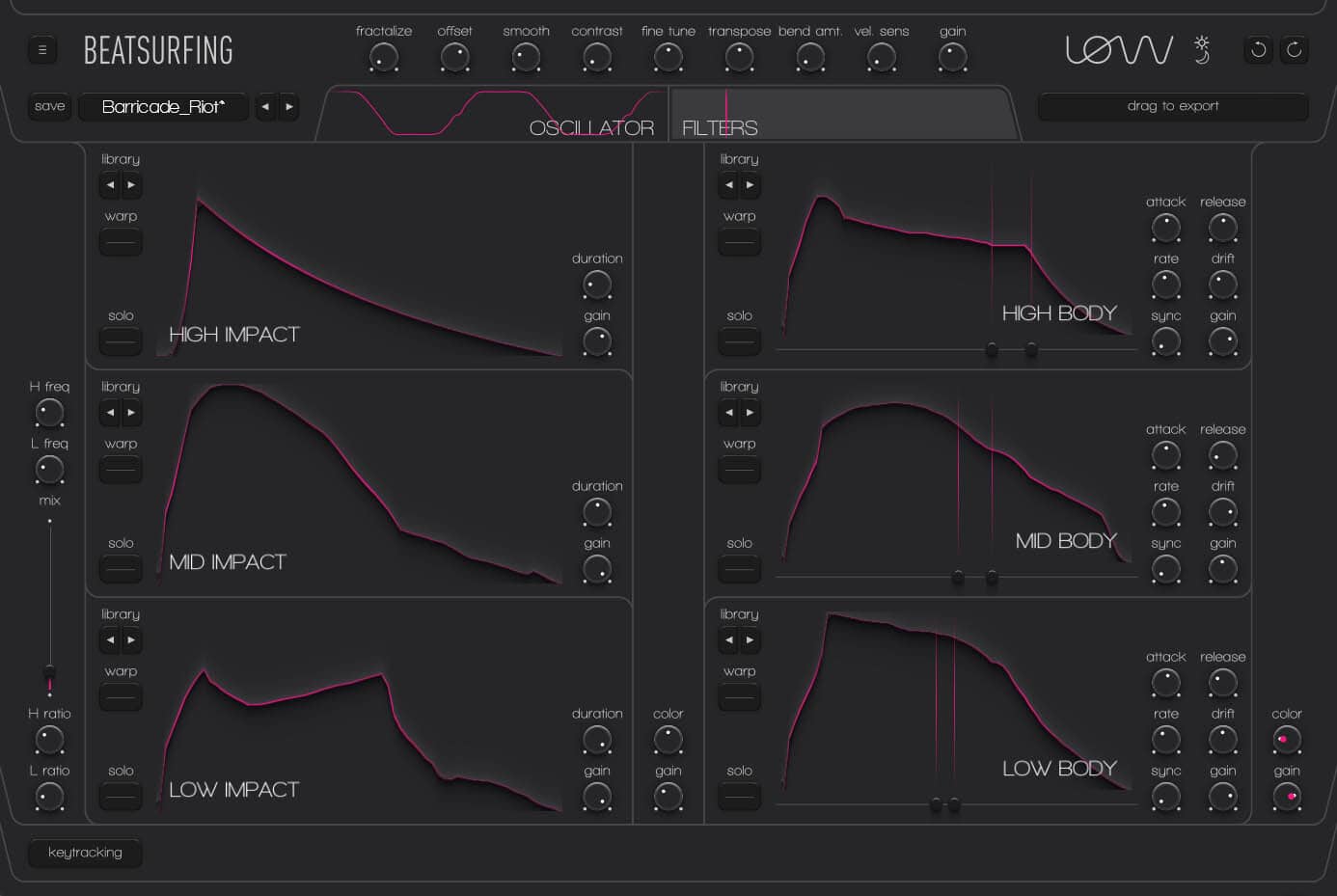This screenshot has width=1337, height=896.
Task: Select next preset with right arrow
Action: [288, 107]
